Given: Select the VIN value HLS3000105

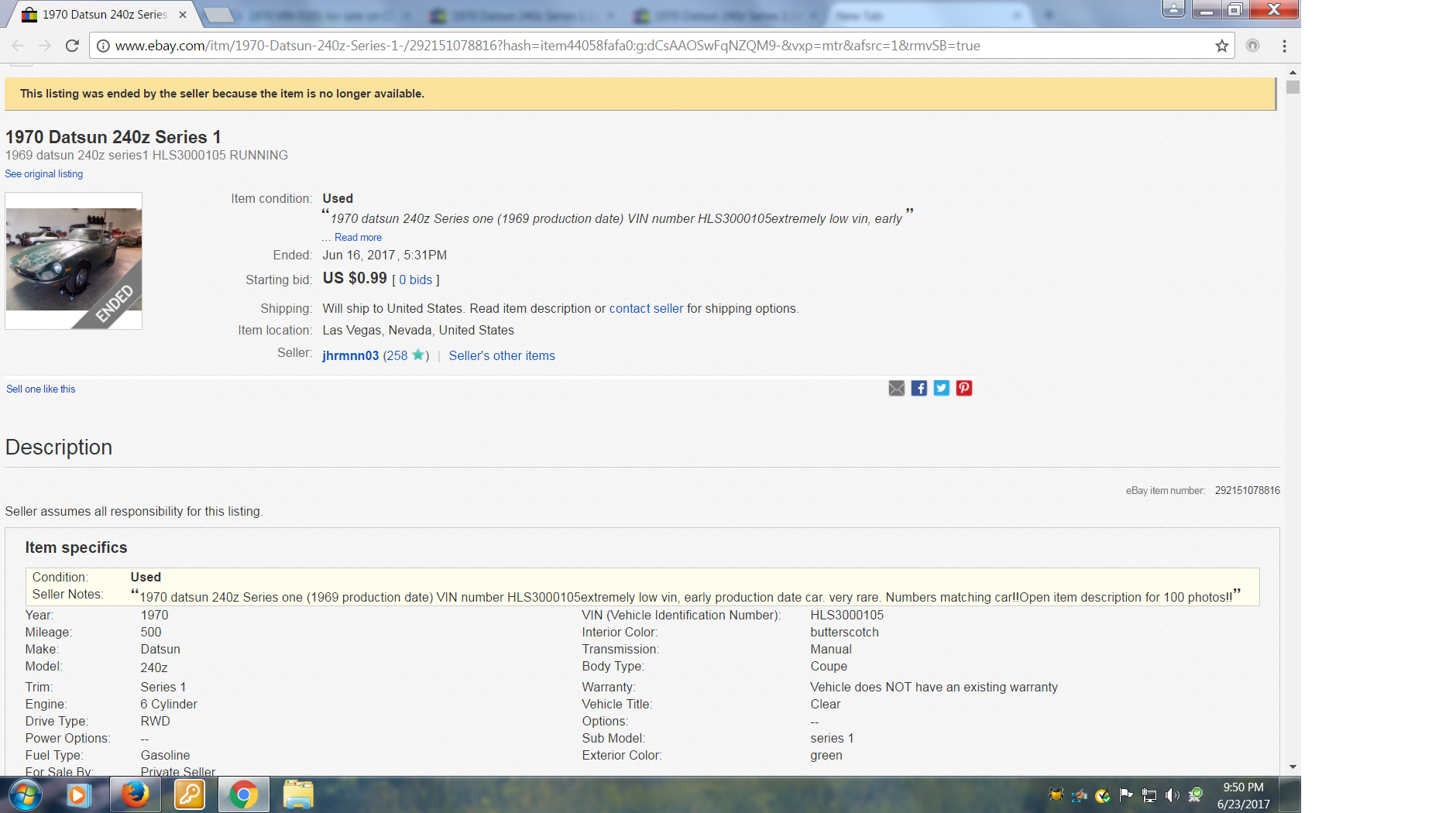Looking at the screenshot, I should click(847, 616).
